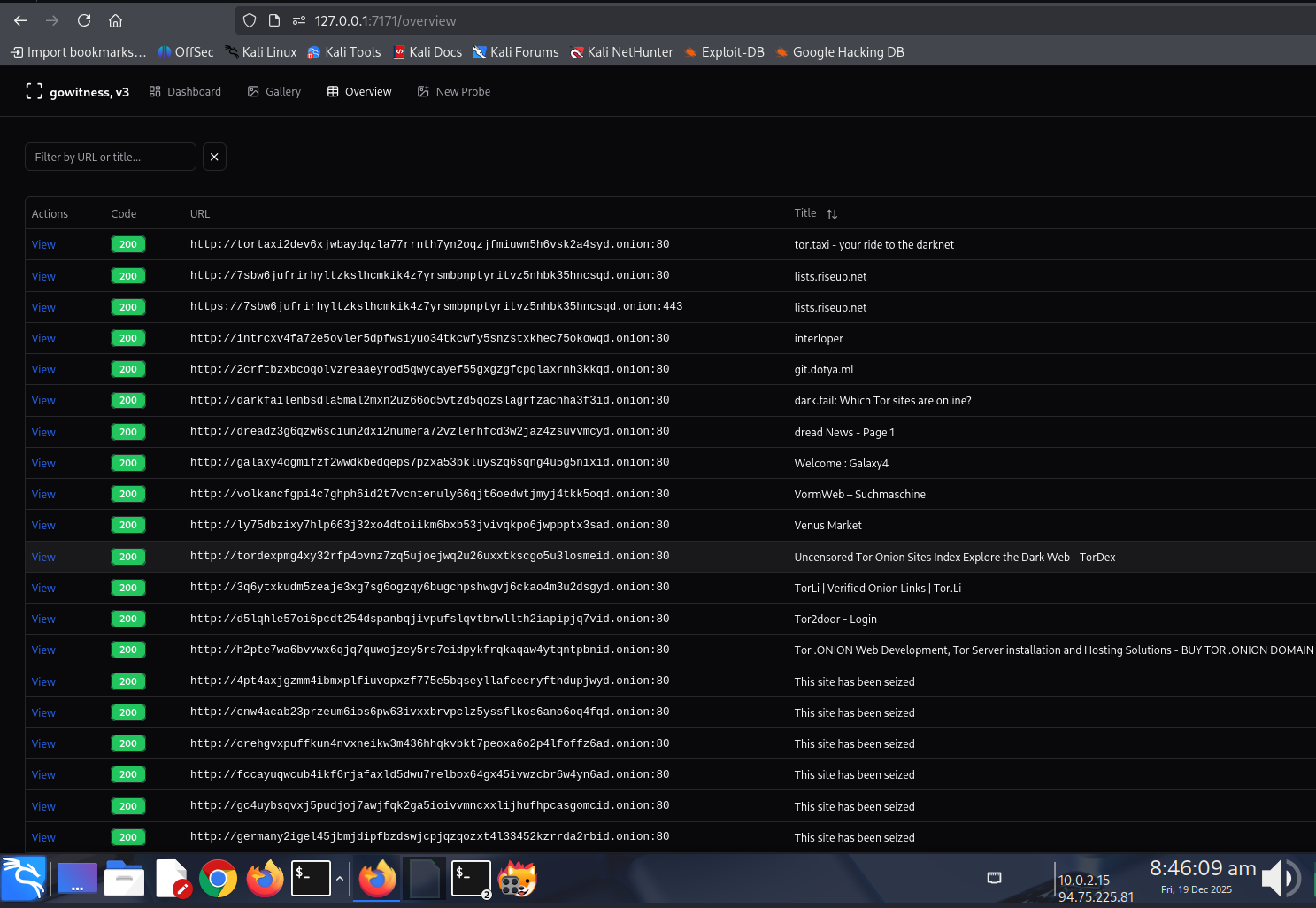Click the URL column header
Viewport: 1316px width, 908px height.
[x=200, y=213]
